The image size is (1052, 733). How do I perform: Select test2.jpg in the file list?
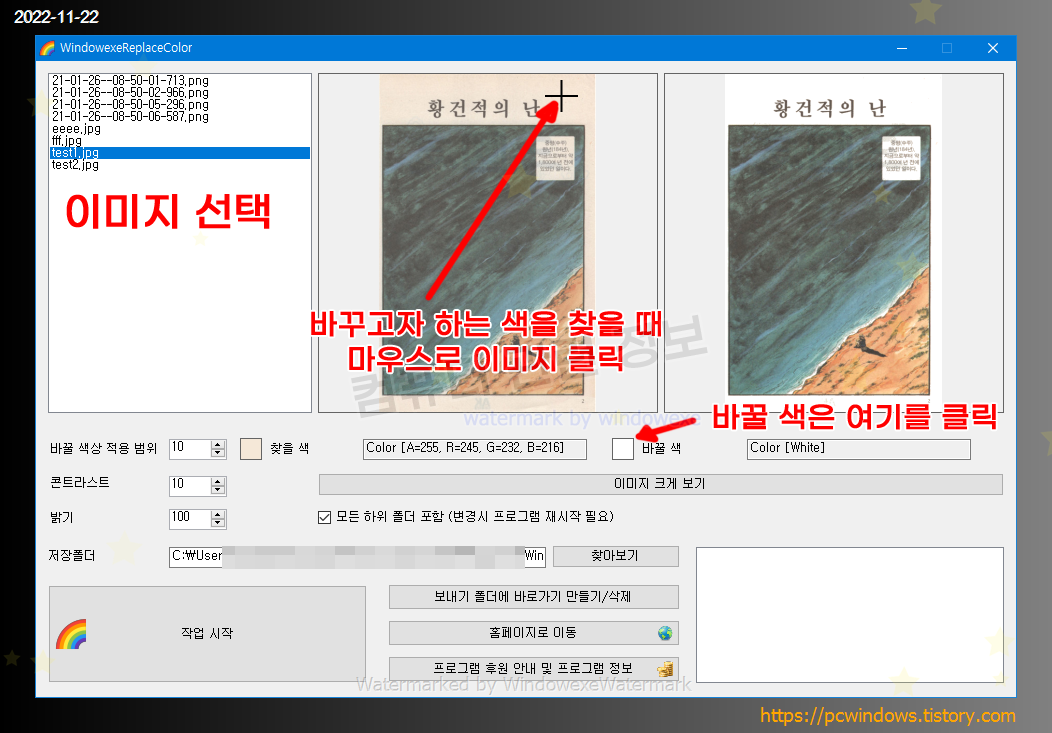coord(75,165)
